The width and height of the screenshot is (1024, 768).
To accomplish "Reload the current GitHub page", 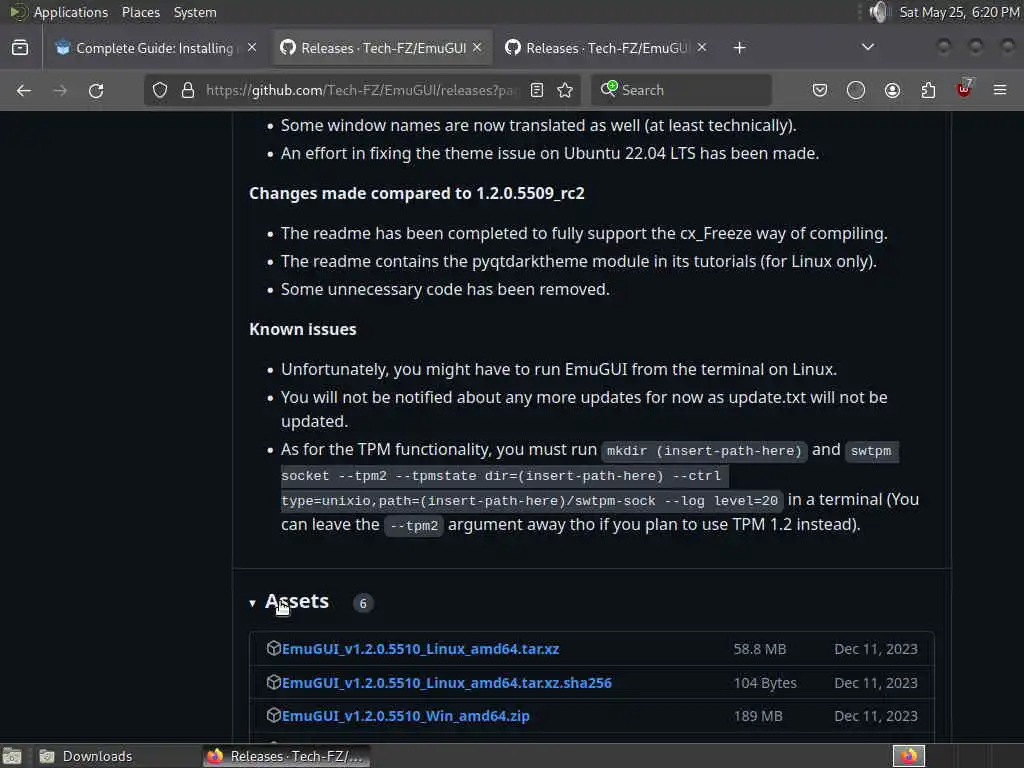I will [x=96, y=90].
